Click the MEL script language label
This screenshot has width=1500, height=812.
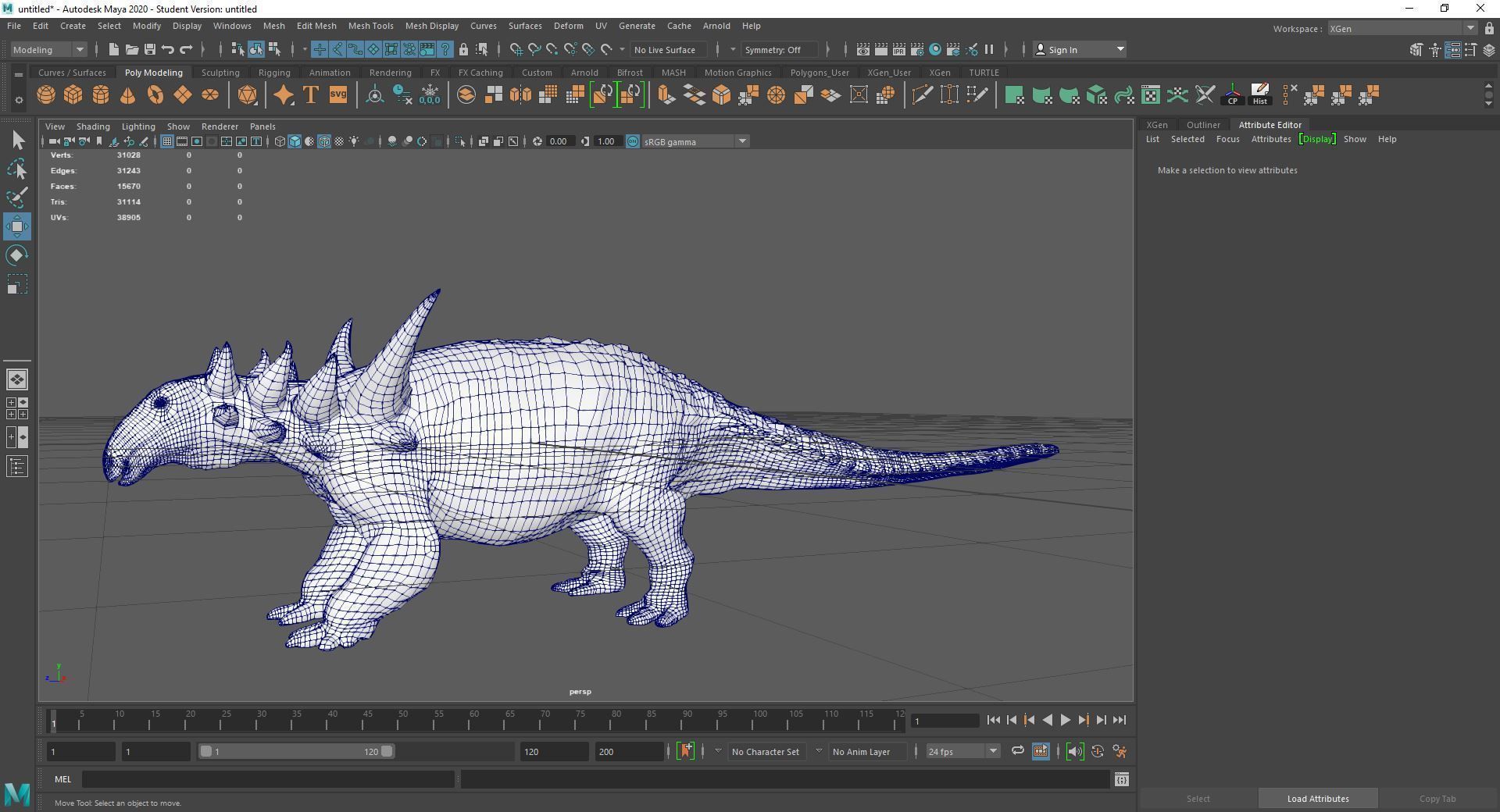point(62,779)
